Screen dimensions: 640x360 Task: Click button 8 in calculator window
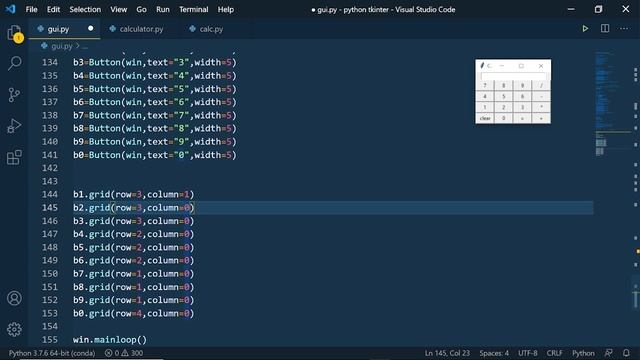(504, 85)
